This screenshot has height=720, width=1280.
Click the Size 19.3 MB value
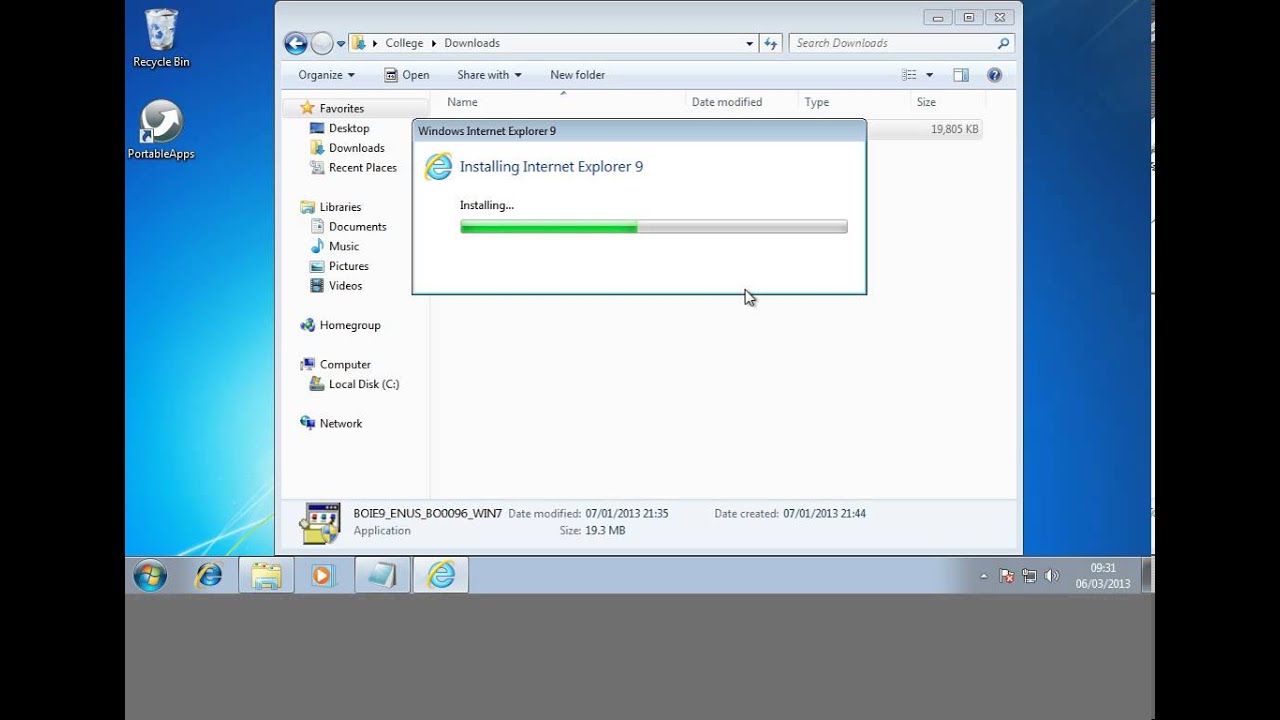[606, 530]
